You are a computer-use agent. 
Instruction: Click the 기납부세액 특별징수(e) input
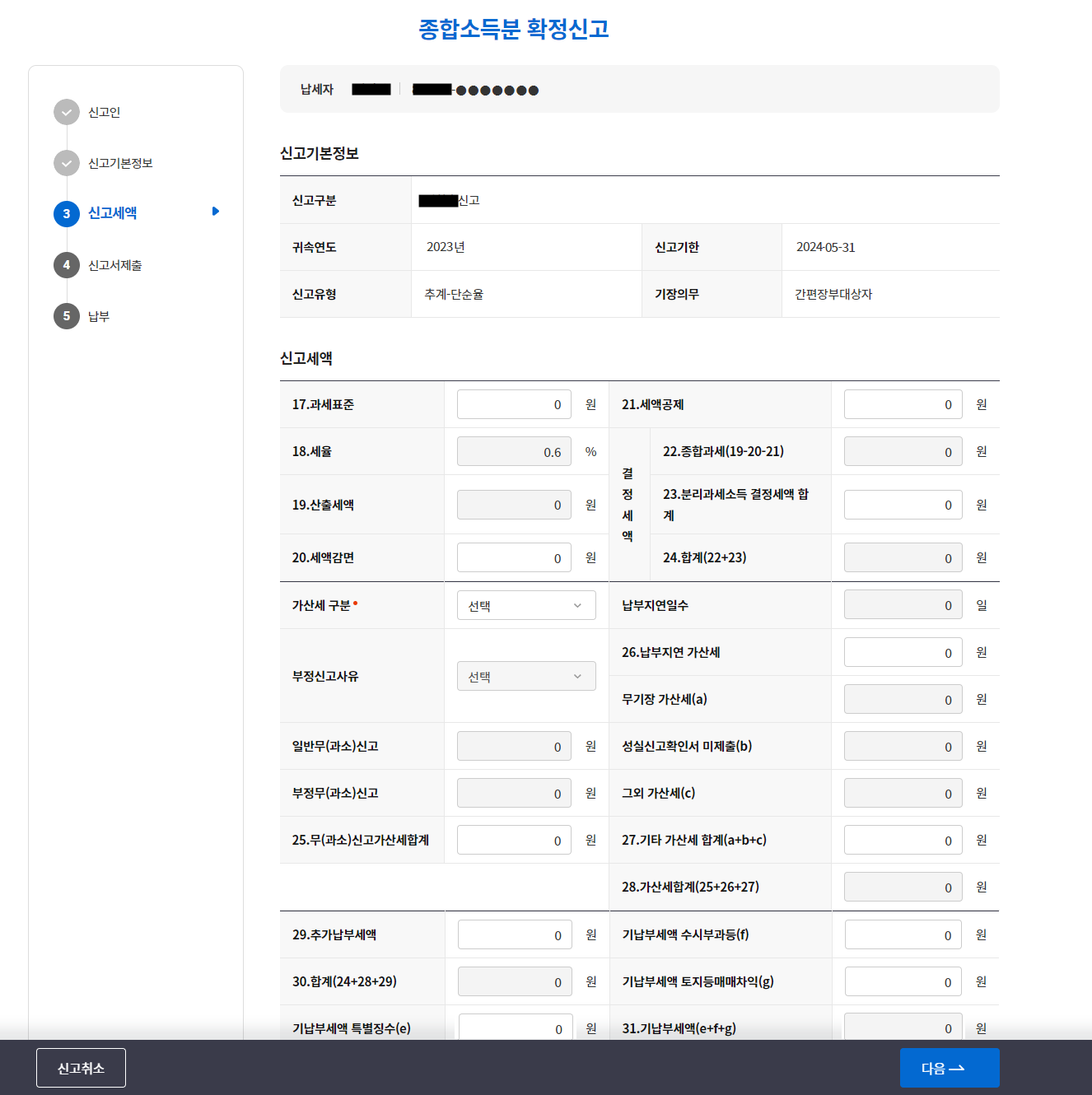pyautogui.click(x=515, y=1027)
